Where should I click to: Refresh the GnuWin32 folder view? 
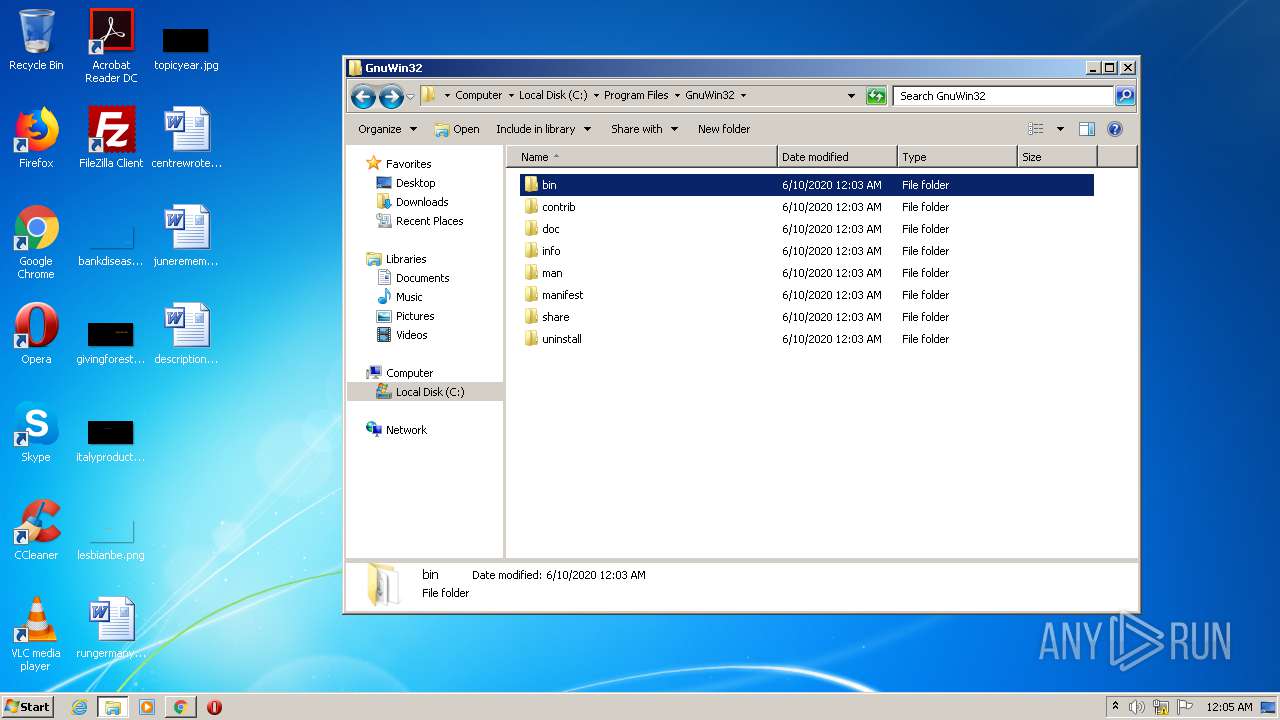876,96
